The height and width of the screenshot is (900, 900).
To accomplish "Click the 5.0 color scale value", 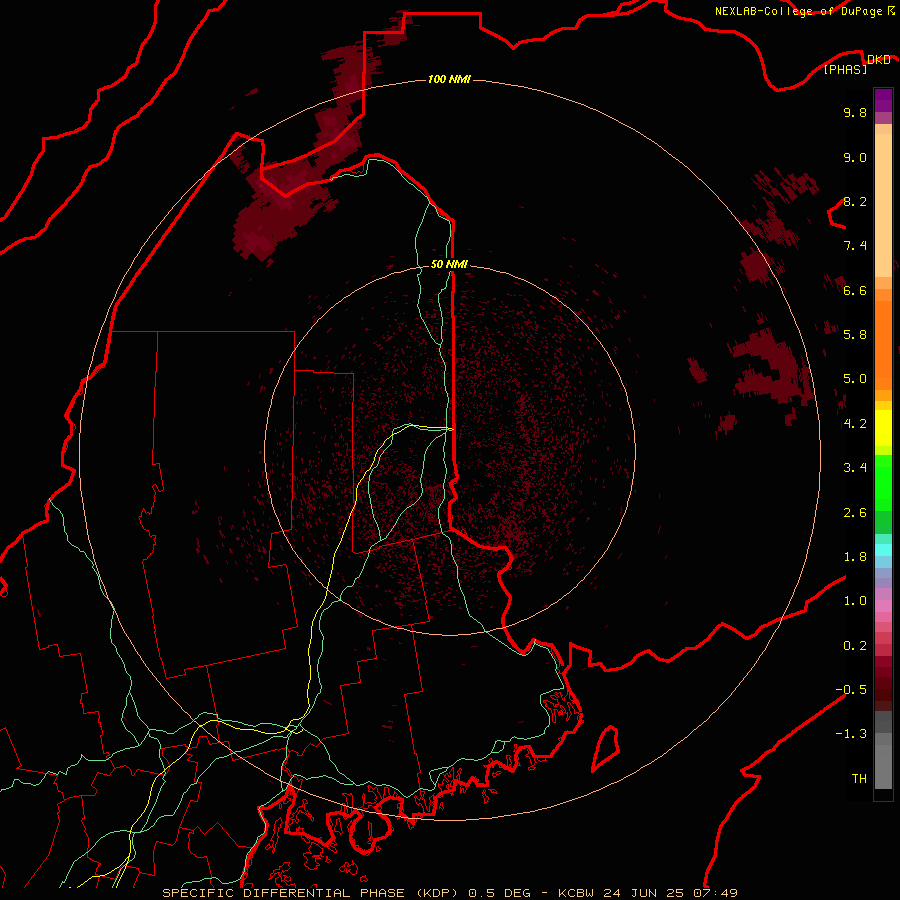I will click(855, 379).
